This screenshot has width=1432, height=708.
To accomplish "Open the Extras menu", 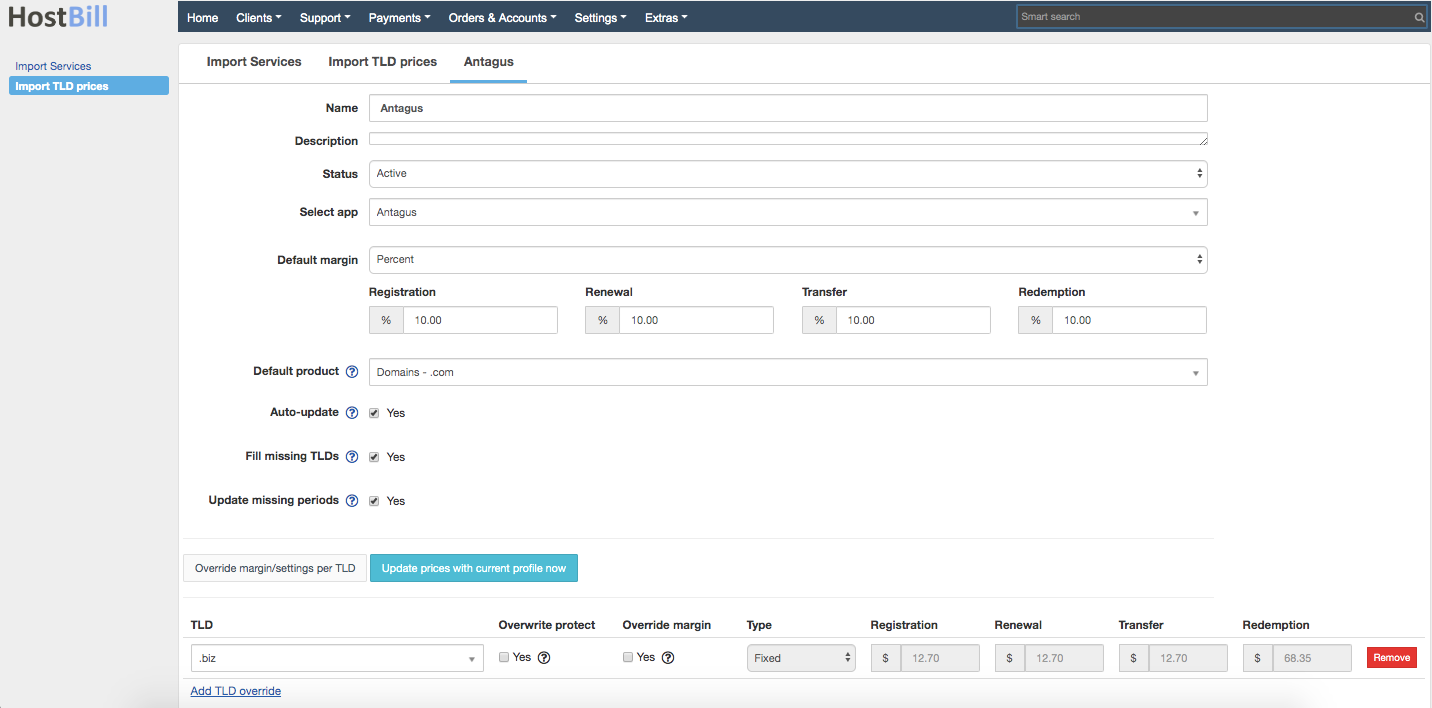I will tap(665, 17).
